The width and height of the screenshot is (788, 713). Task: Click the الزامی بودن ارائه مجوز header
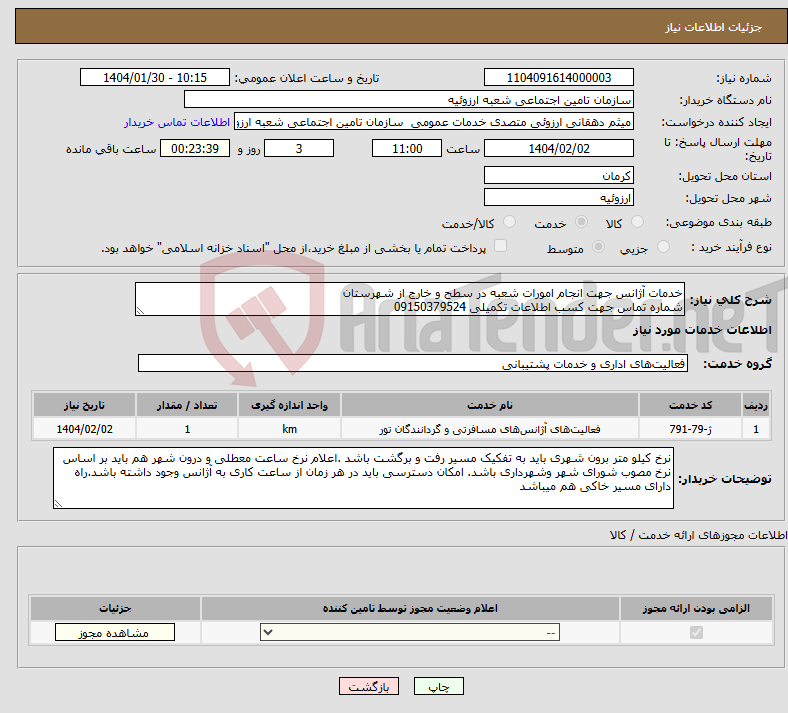(x=696, y=608)
